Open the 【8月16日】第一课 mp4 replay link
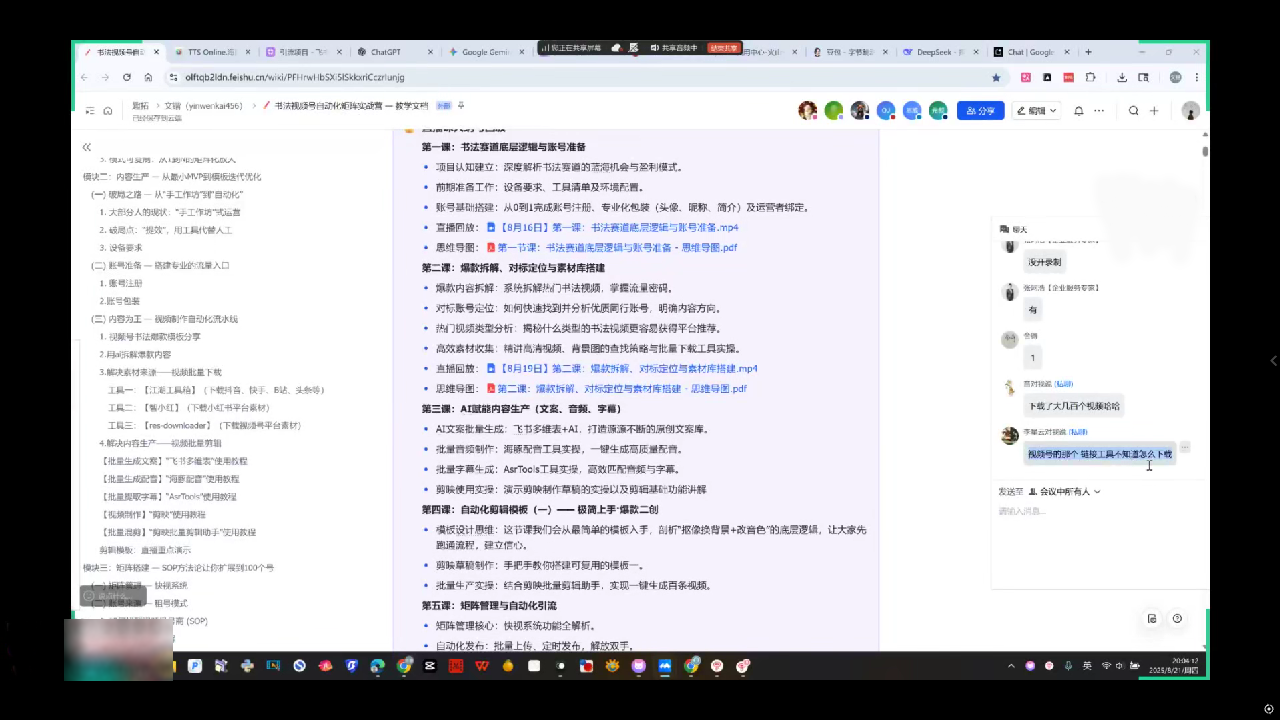The image size is (1280, 720). point(618,227)
